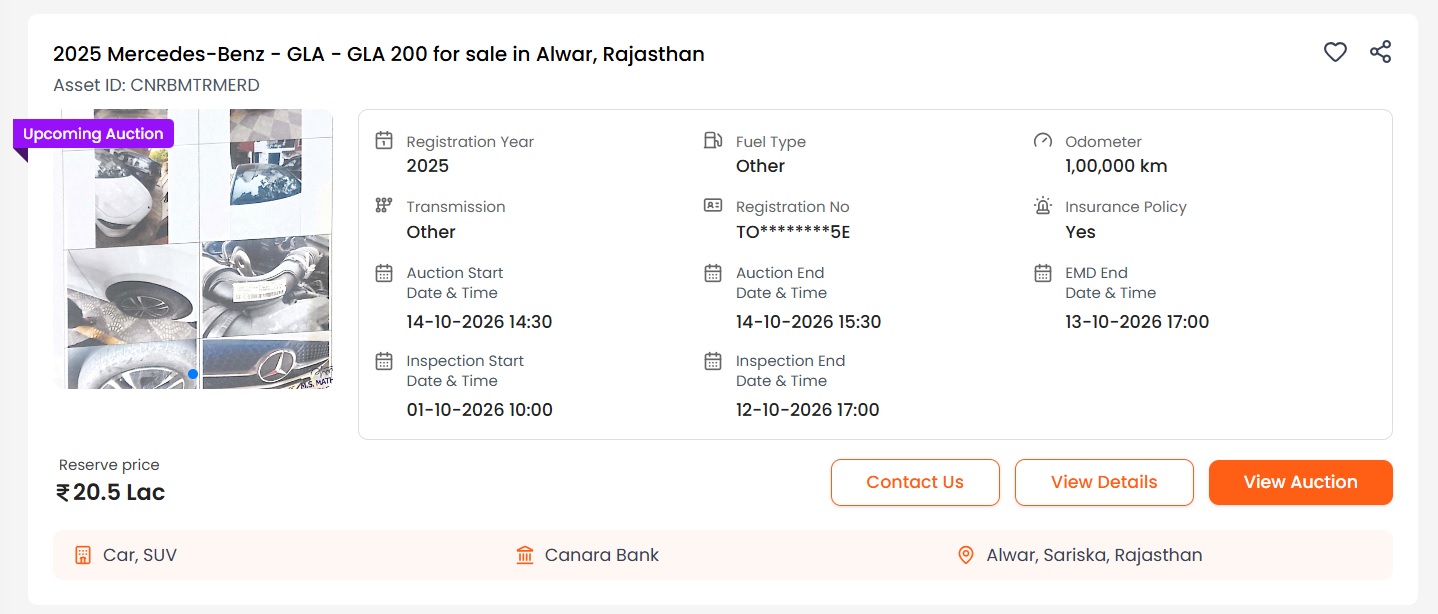
Task: Click the Fuel Type pump icon
Action: coord(713,141)
